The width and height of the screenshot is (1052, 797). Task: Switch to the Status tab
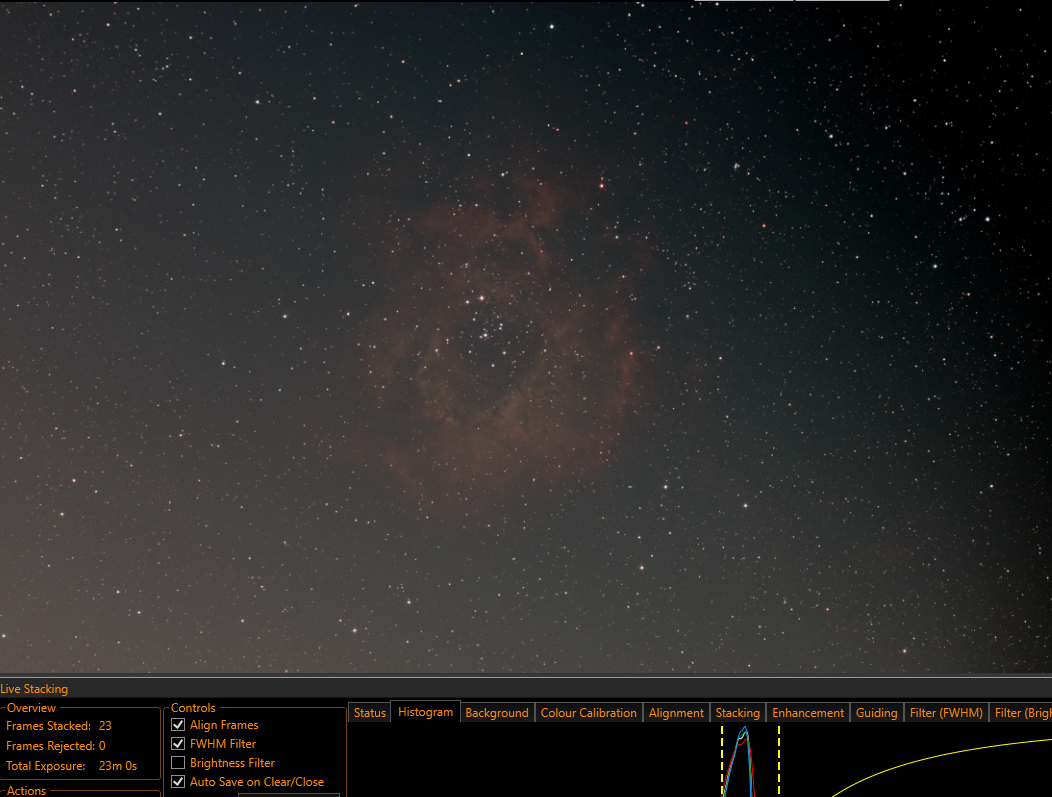tap(370, 712)
